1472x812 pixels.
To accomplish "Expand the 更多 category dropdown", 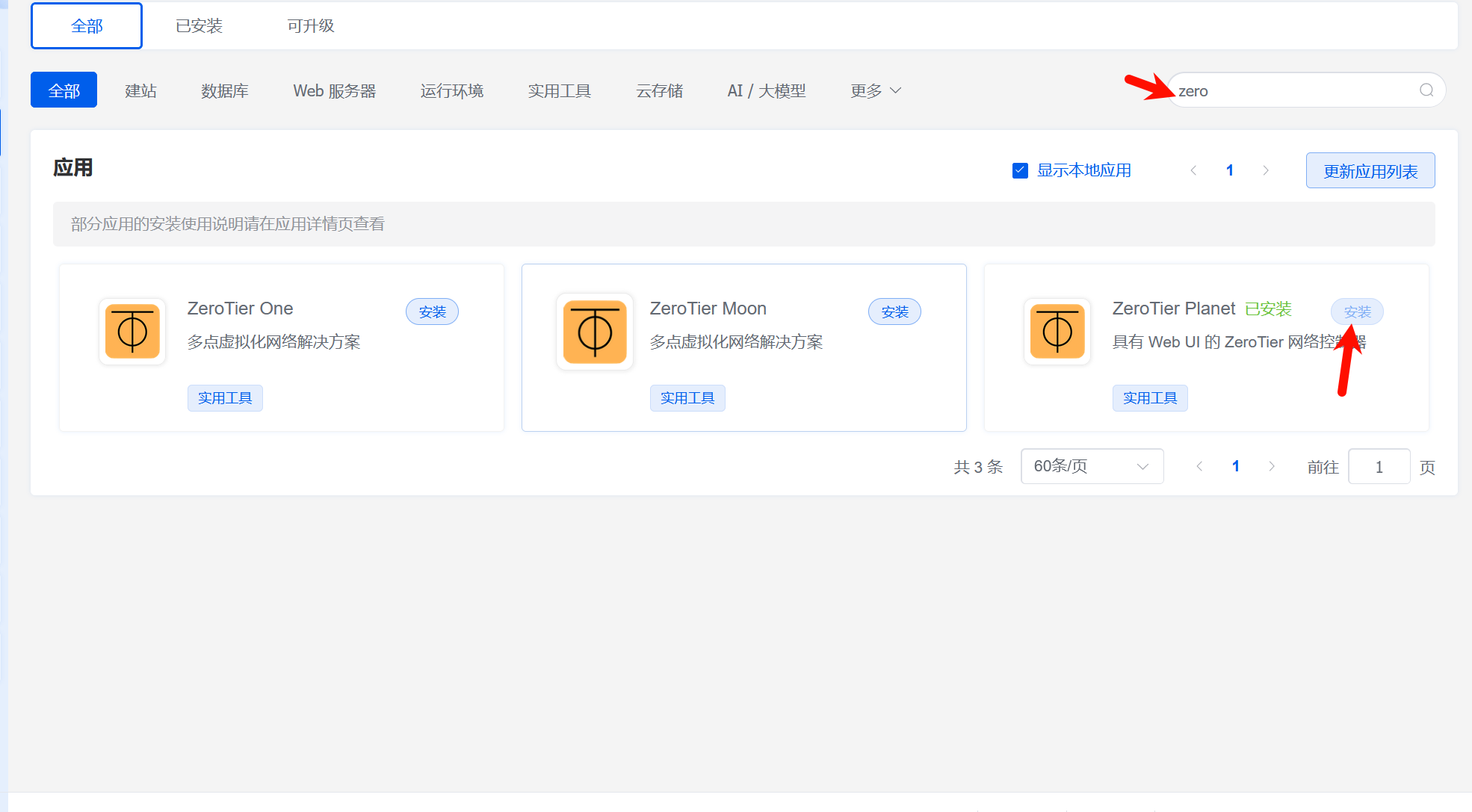I will pos(876,90).
